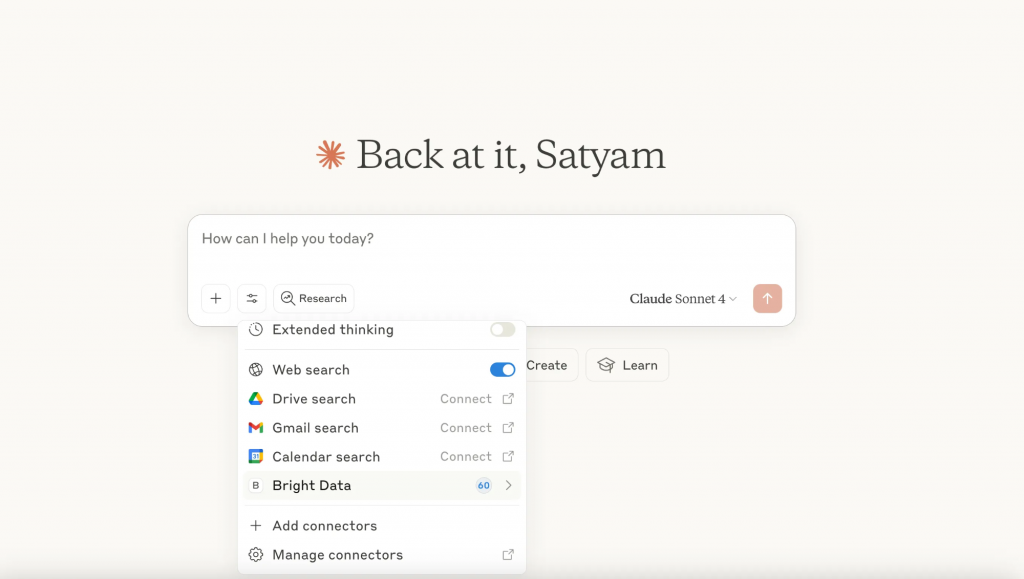Choose Calendar search from the menu
The image size is (1024, 579).
coord(382,456)
